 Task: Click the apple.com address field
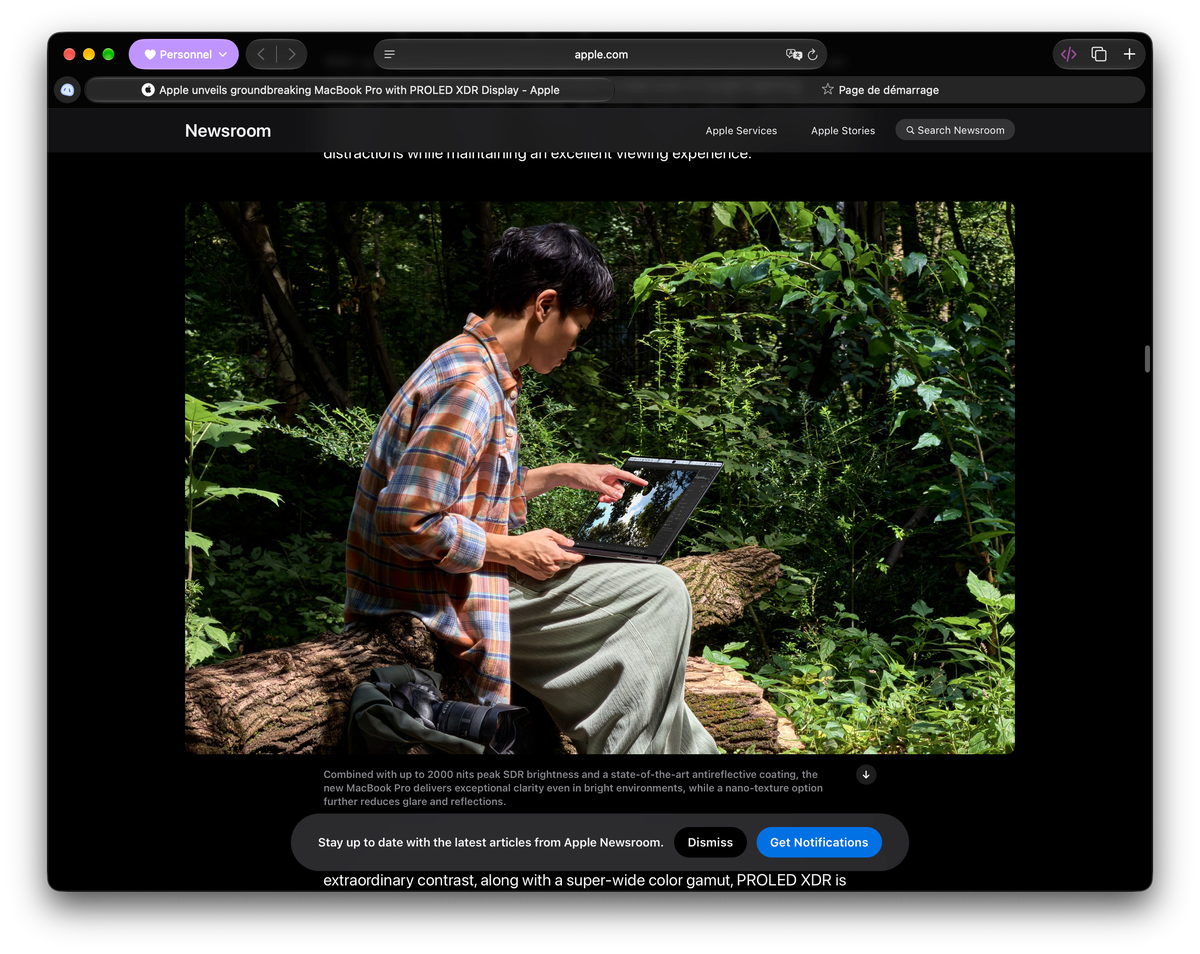[601, 54]
